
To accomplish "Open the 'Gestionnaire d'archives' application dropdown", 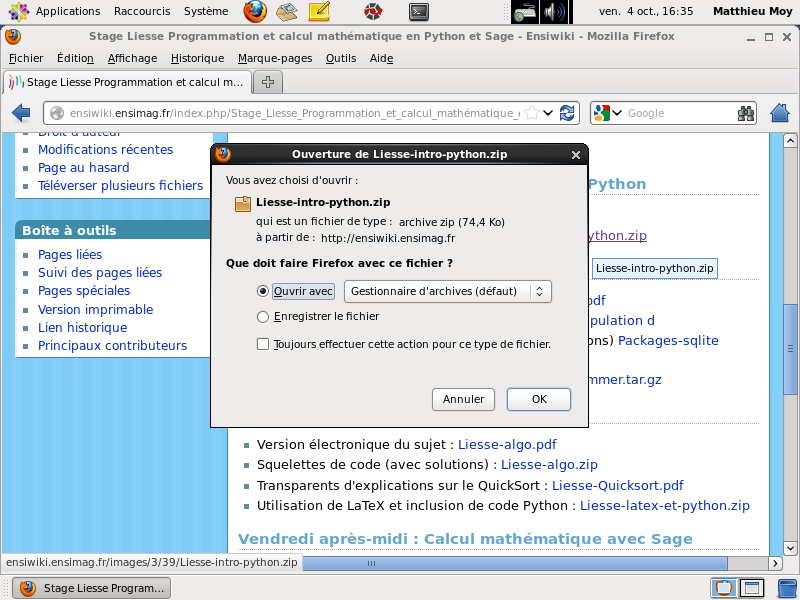I will point(448,291).
